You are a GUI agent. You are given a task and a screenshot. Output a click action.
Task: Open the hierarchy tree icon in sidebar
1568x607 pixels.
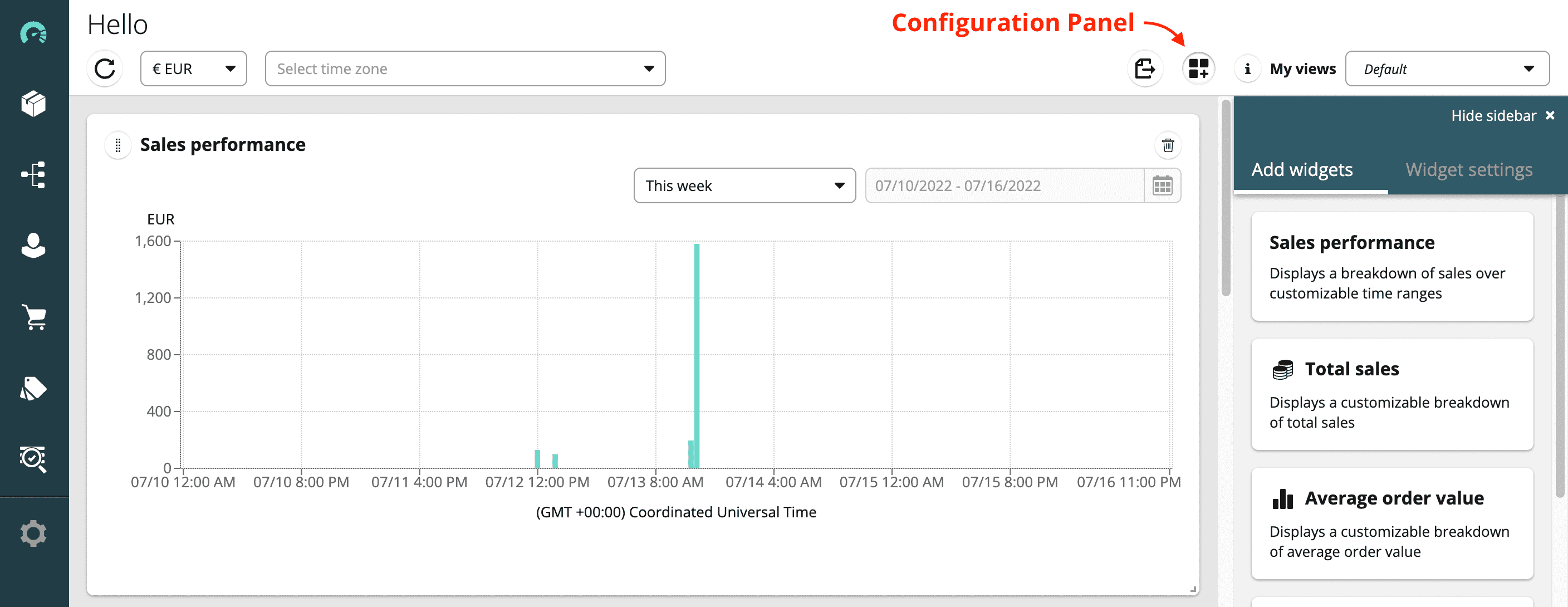tap(33, 175)
